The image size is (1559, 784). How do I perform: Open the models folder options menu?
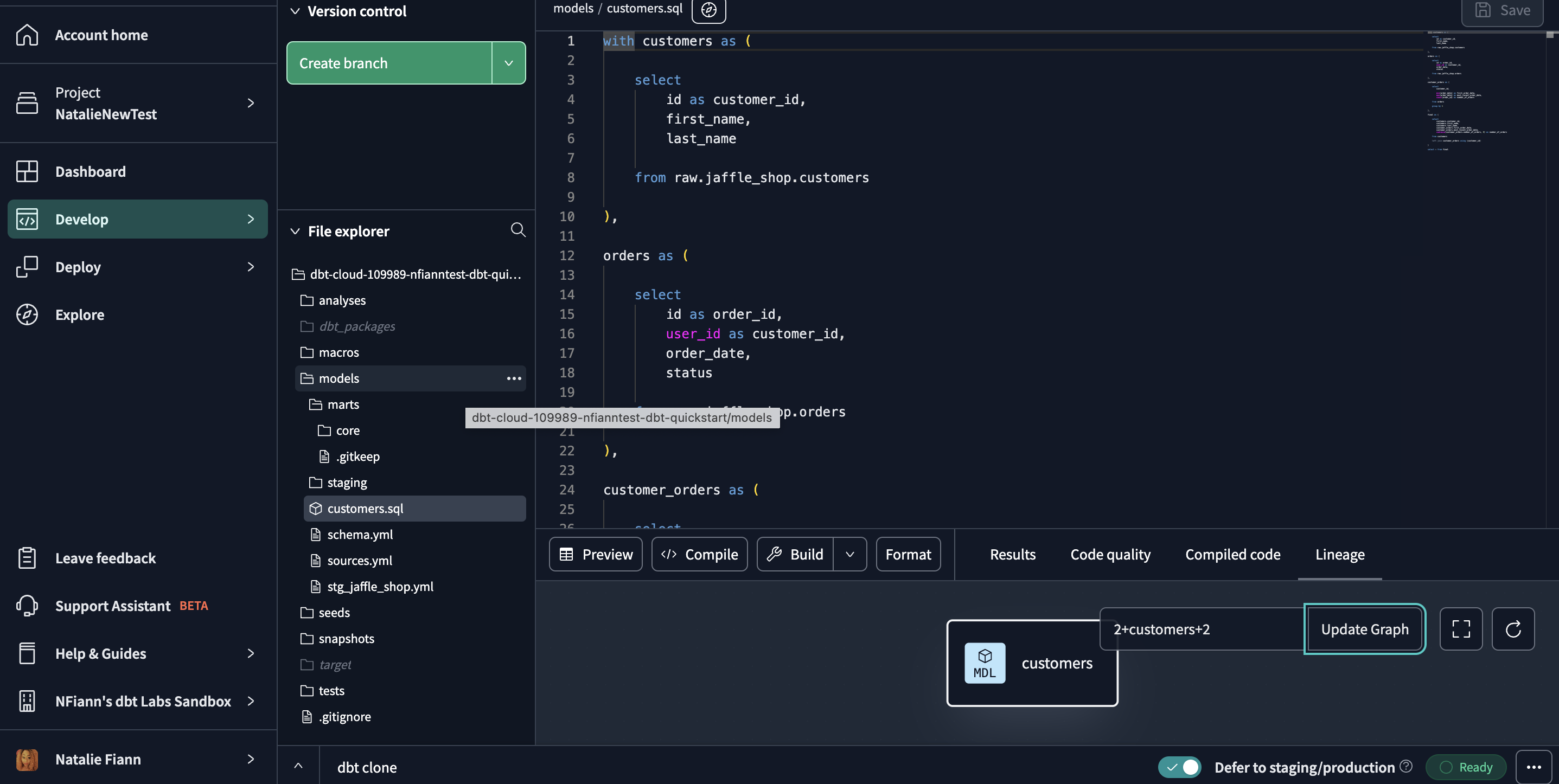point(514,378)
